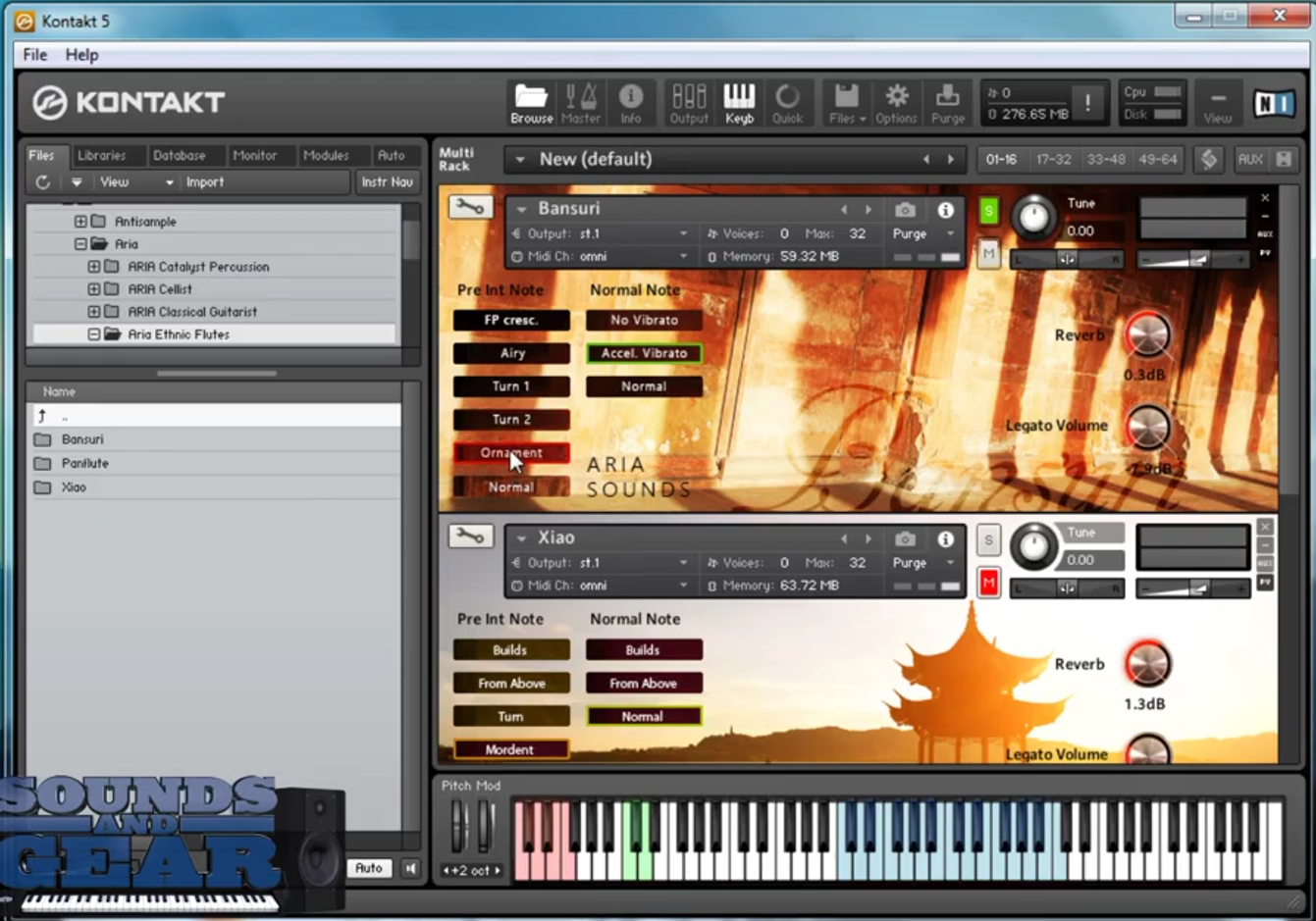This screenshot has width=1316, height=921.
Task: Open the Bansuri Output st.1 dropdown
Action: point(601,233)
